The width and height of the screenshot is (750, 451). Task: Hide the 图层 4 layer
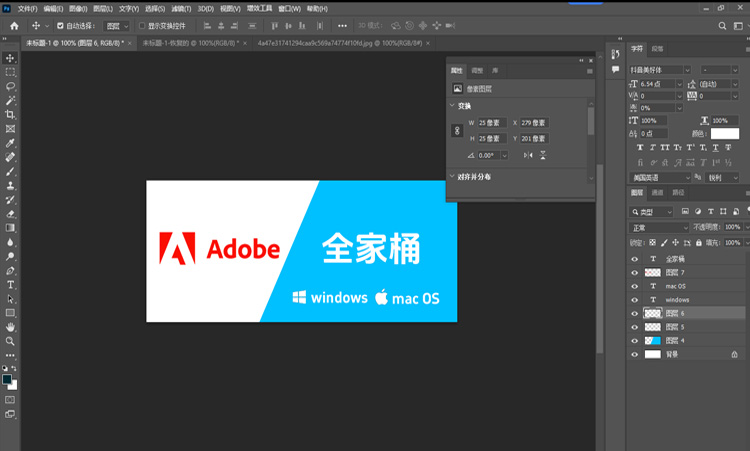[635, 341]
